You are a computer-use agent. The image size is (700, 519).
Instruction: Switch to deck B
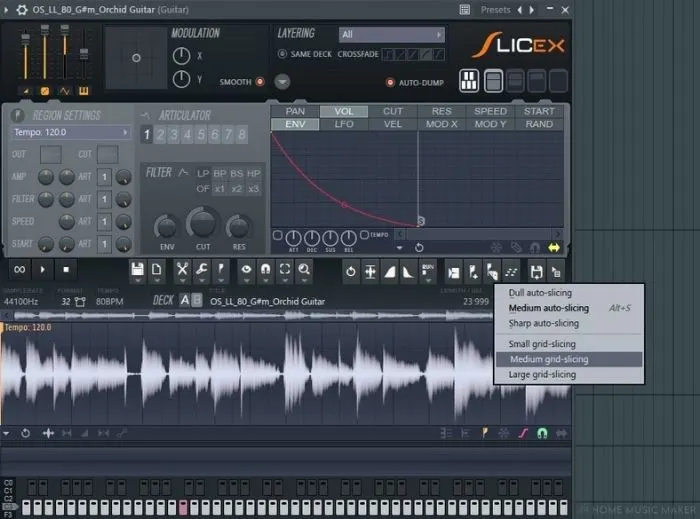pos(196,300)
